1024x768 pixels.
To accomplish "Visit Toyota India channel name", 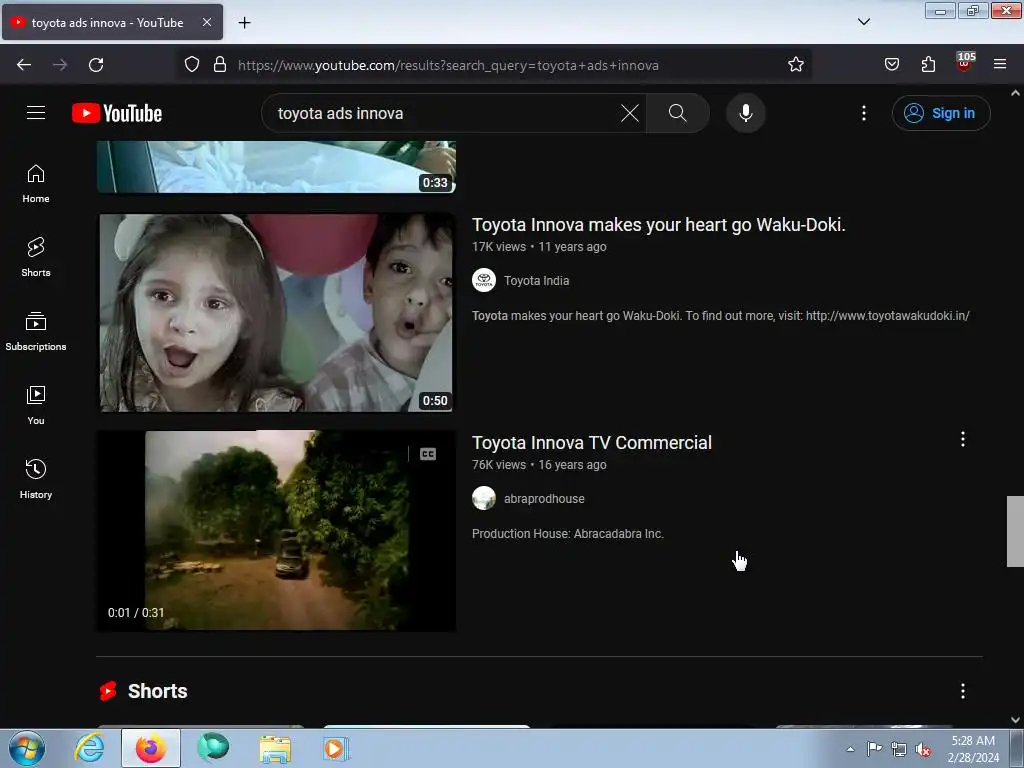I will (x=536, y=281).
